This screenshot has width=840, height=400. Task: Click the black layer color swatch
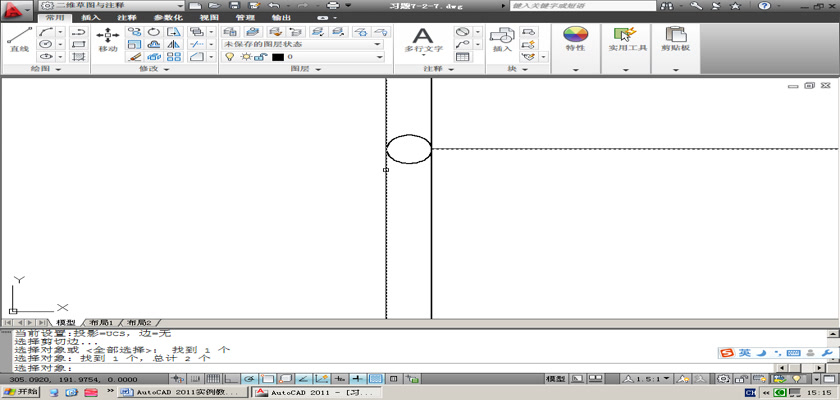click(277, 57)
